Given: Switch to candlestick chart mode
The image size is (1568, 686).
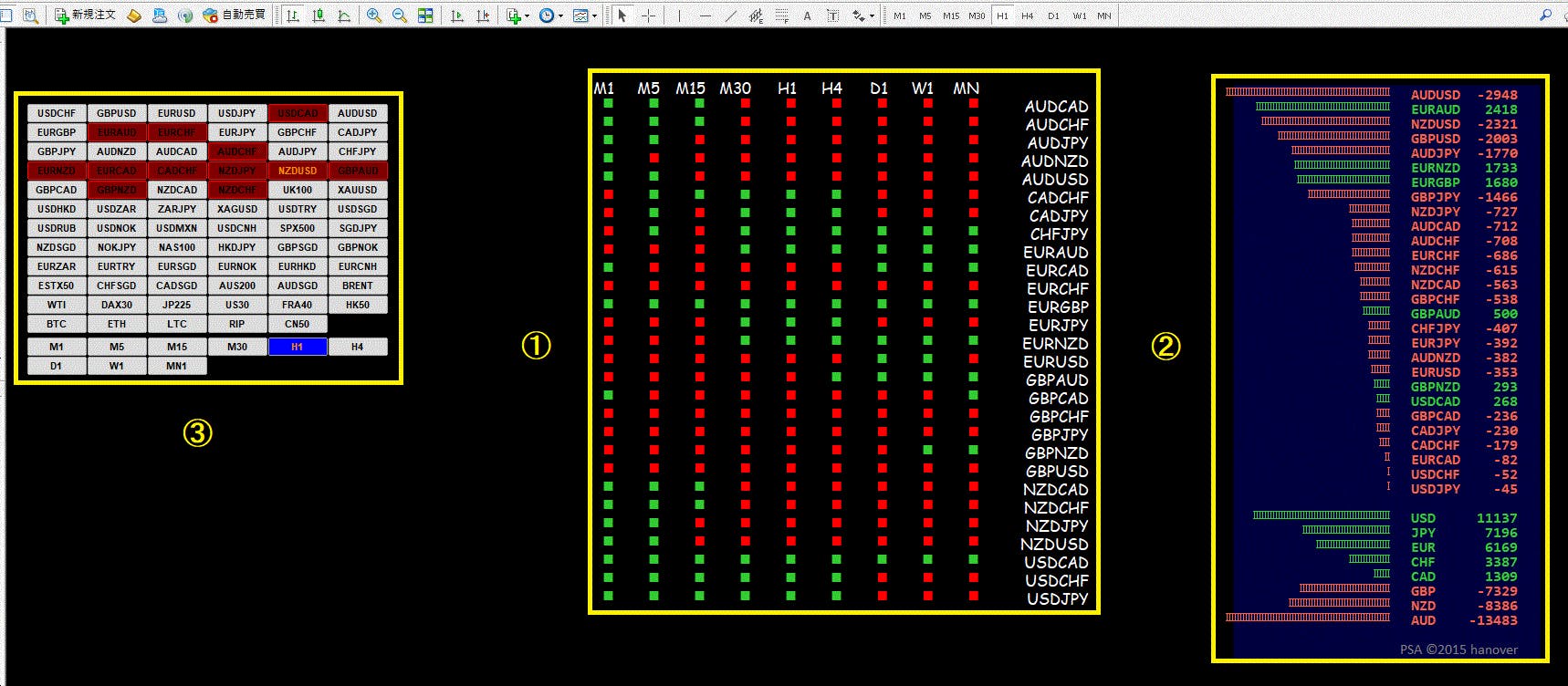Looking at the screenshot, I should click(319, 16).
